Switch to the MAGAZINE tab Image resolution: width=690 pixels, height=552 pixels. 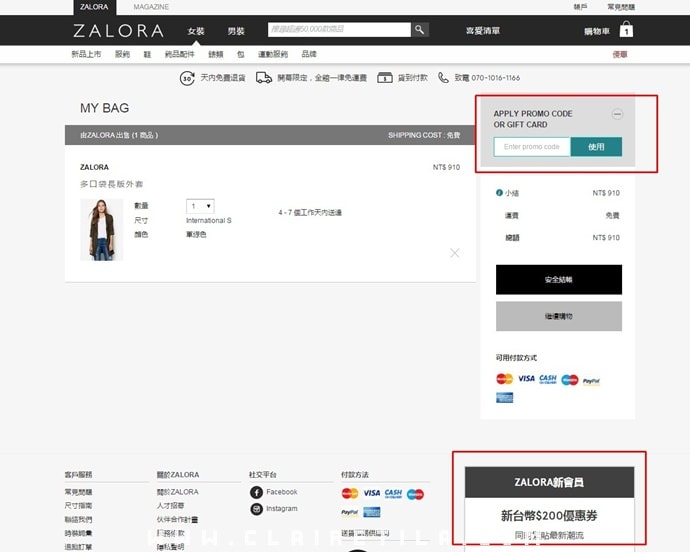click(151, 7)
